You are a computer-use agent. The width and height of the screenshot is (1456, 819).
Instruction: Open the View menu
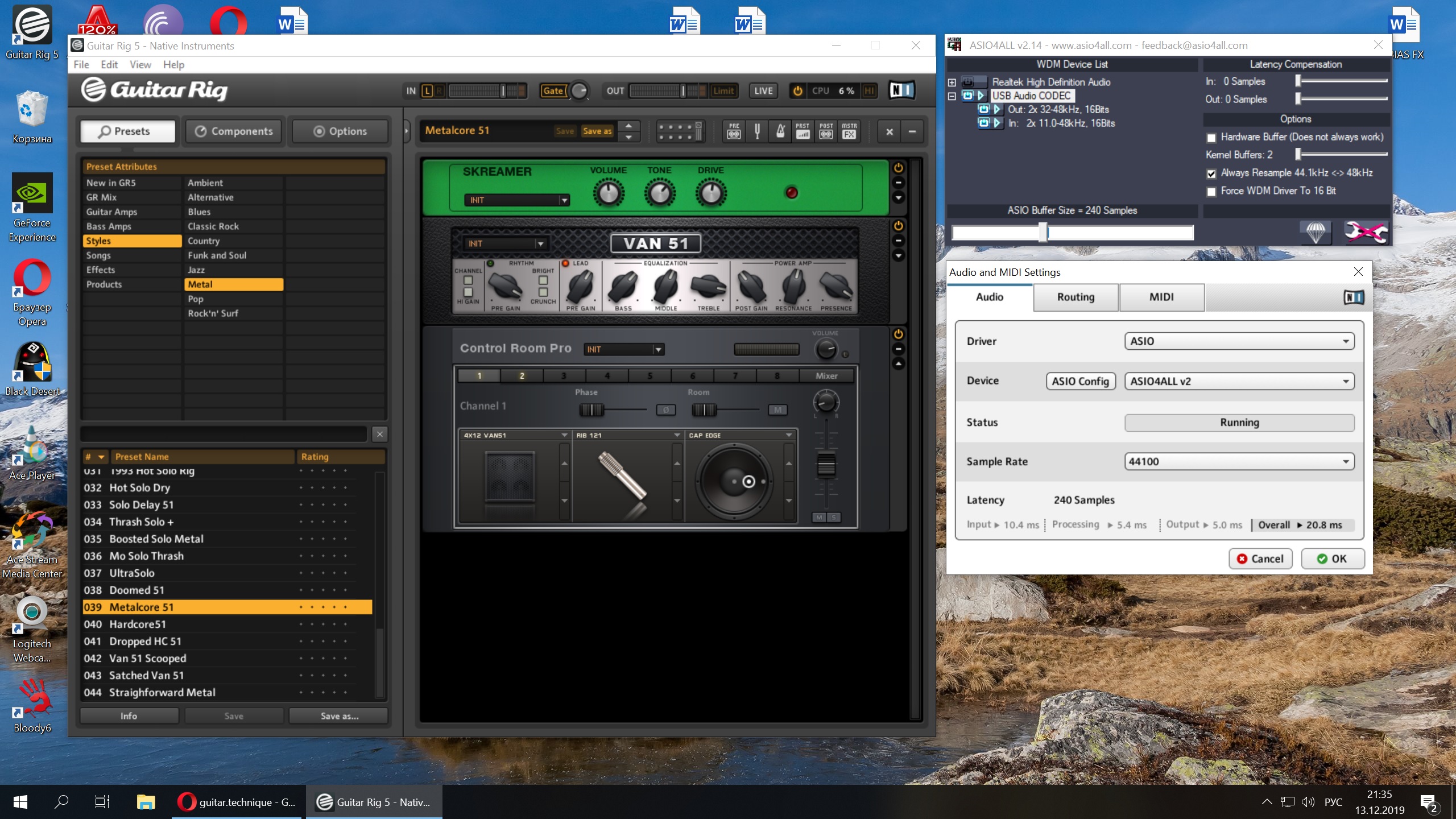pyautogui.click(x=140, y=65)
